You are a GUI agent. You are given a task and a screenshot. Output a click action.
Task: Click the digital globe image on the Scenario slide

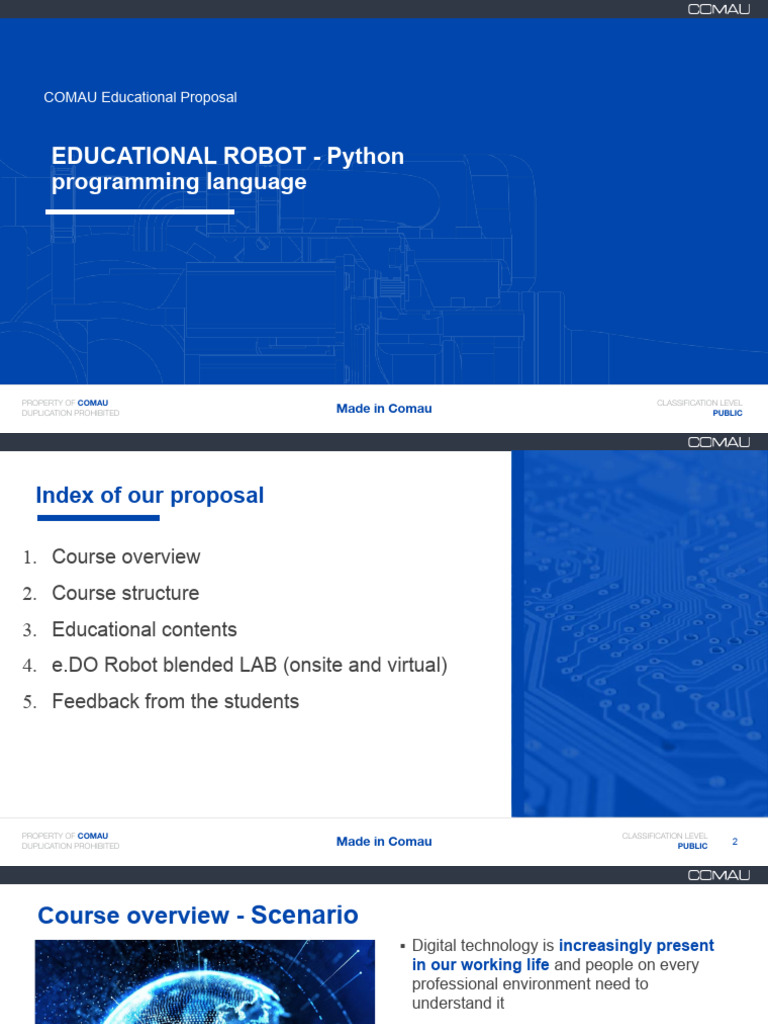[204, 982]
